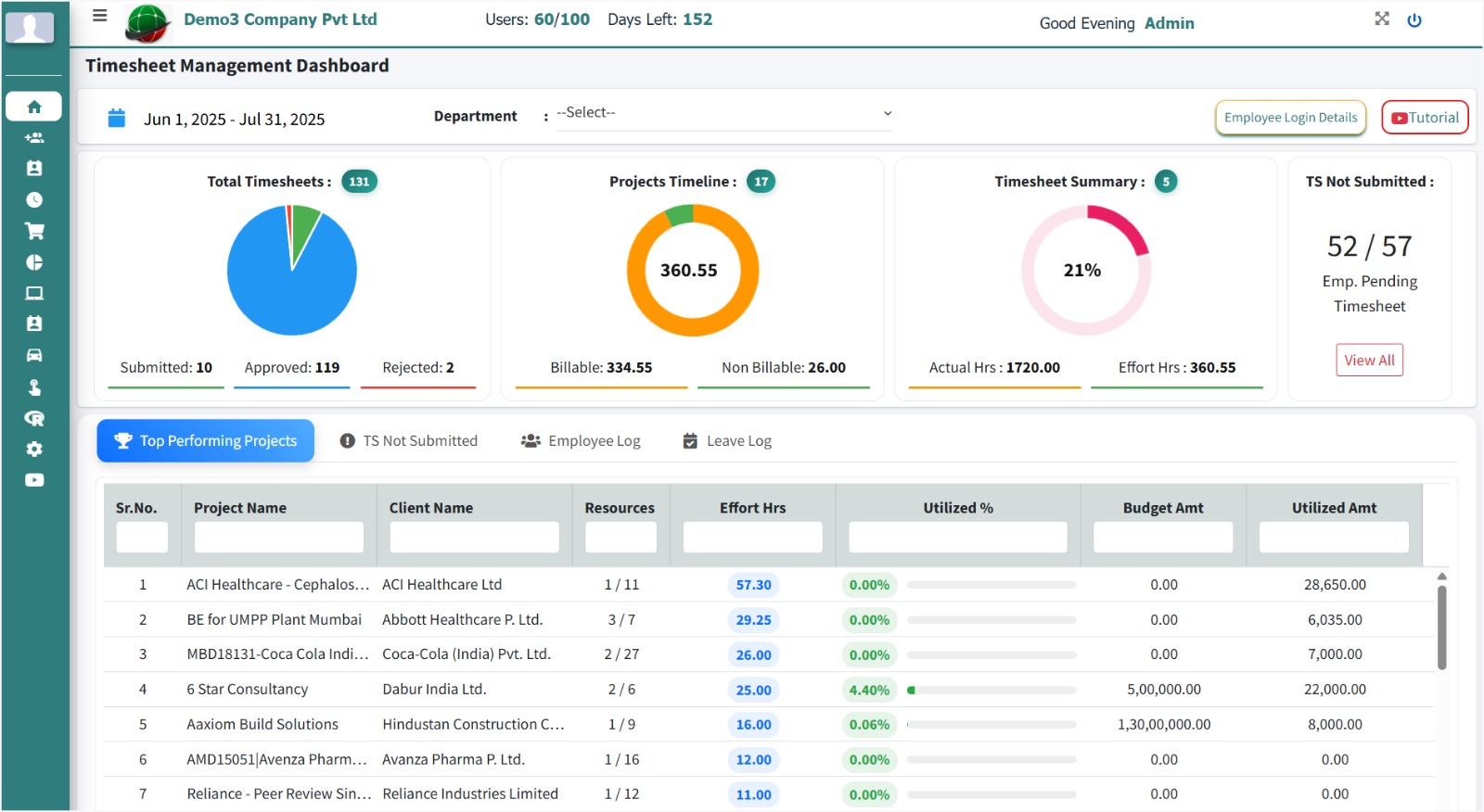Click the Utilized Amt filter field
This screenshot has width=1484, height=812.
pos(1334,538)
